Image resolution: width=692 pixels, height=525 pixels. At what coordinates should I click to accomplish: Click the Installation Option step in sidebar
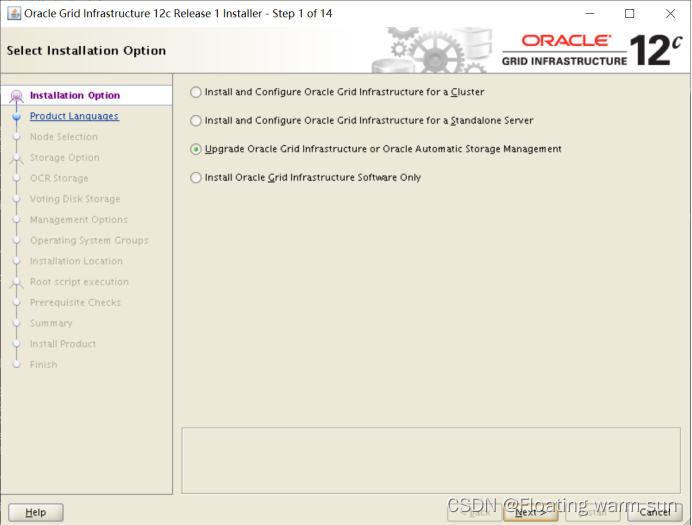75,95
